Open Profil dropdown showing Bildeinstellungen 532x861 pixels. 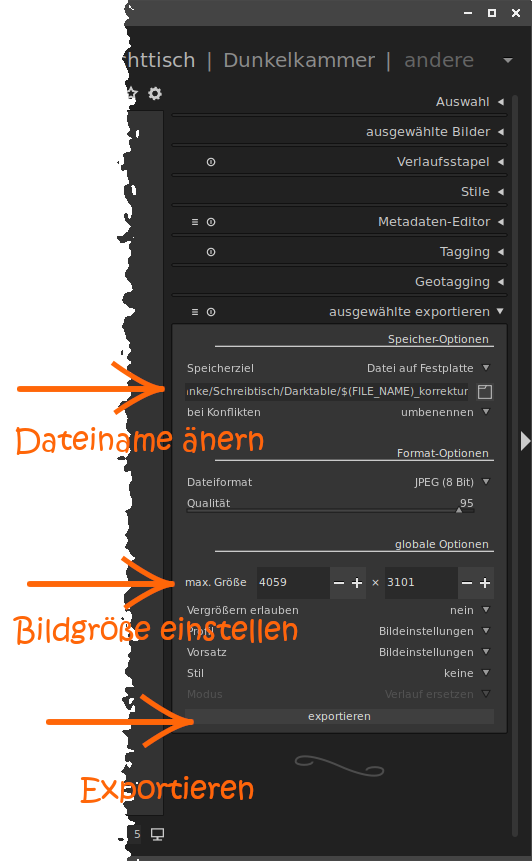[x=339, y=631]
